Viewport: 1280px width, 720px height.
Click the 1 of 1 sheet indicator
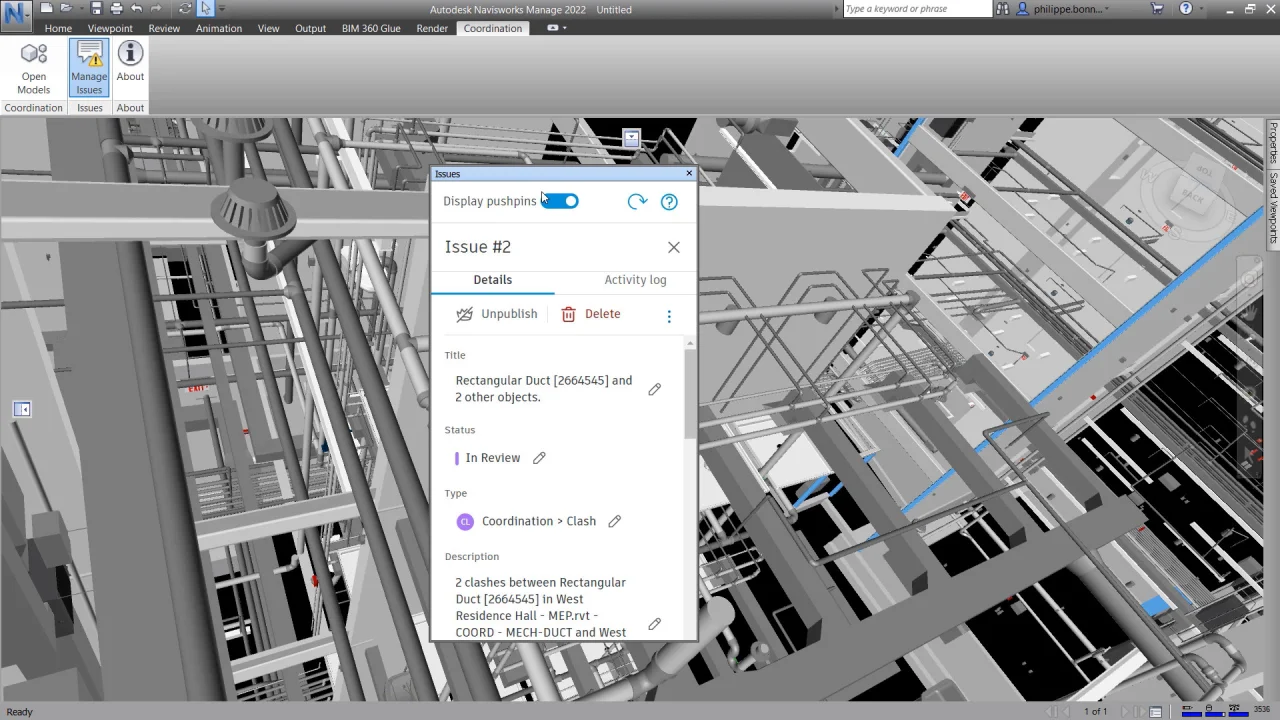tap(1095, 712)
